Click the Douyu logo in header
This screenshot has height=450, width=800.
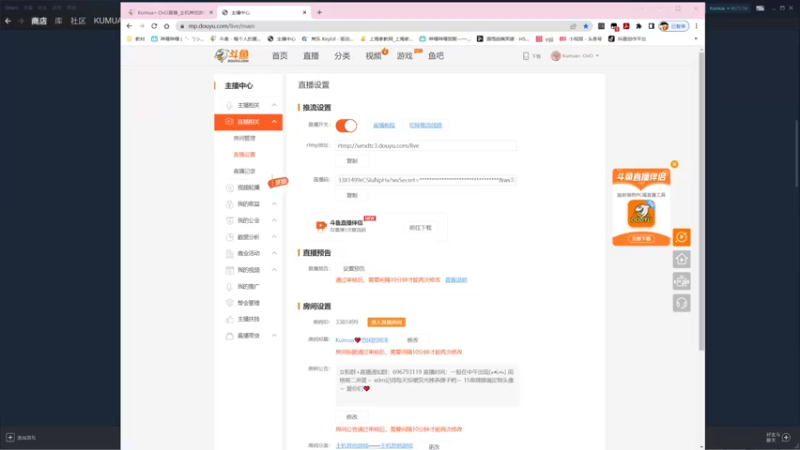232,56
